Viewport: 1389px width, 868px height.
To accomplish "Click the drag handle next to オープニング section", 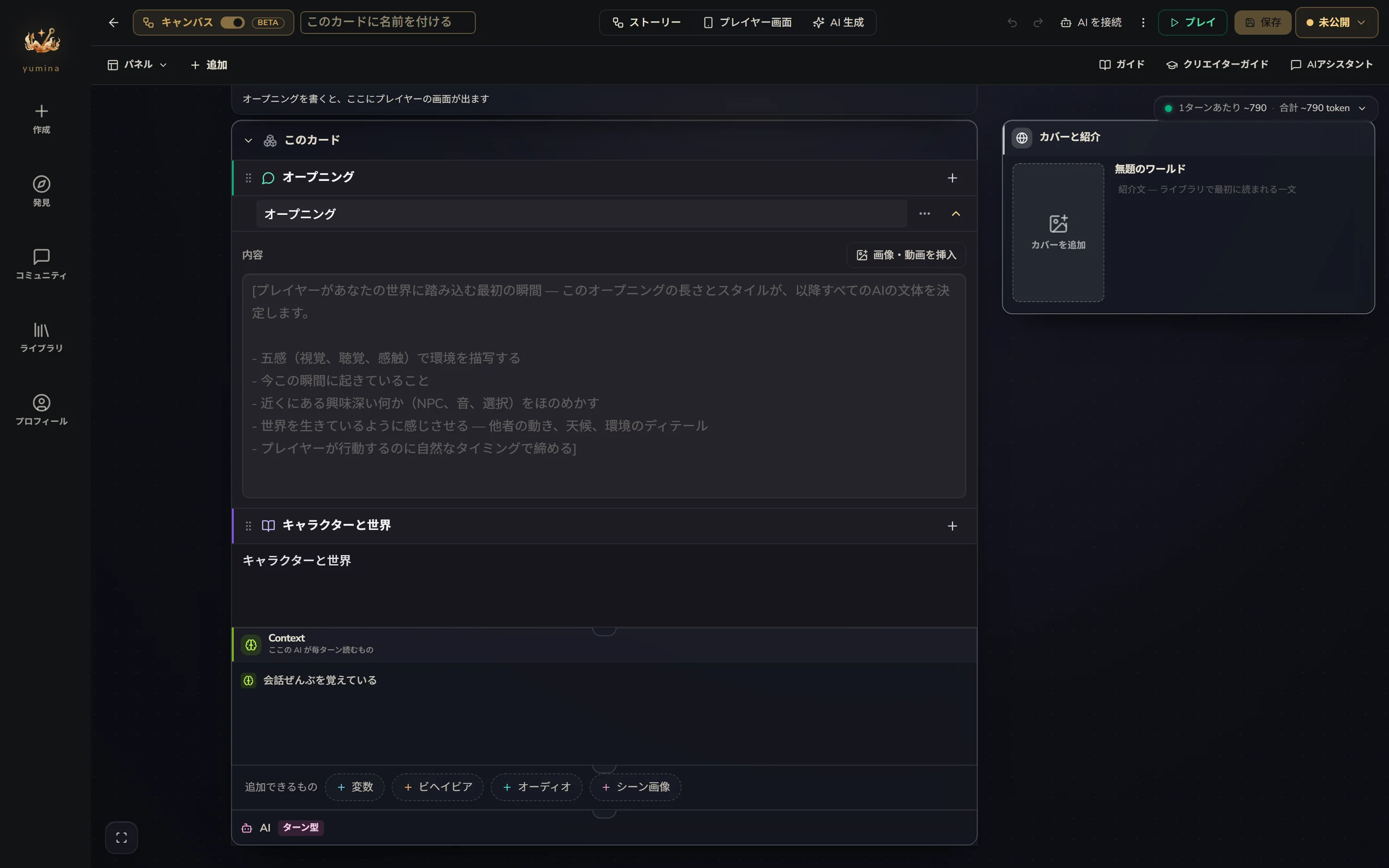I will coord(248,178).
